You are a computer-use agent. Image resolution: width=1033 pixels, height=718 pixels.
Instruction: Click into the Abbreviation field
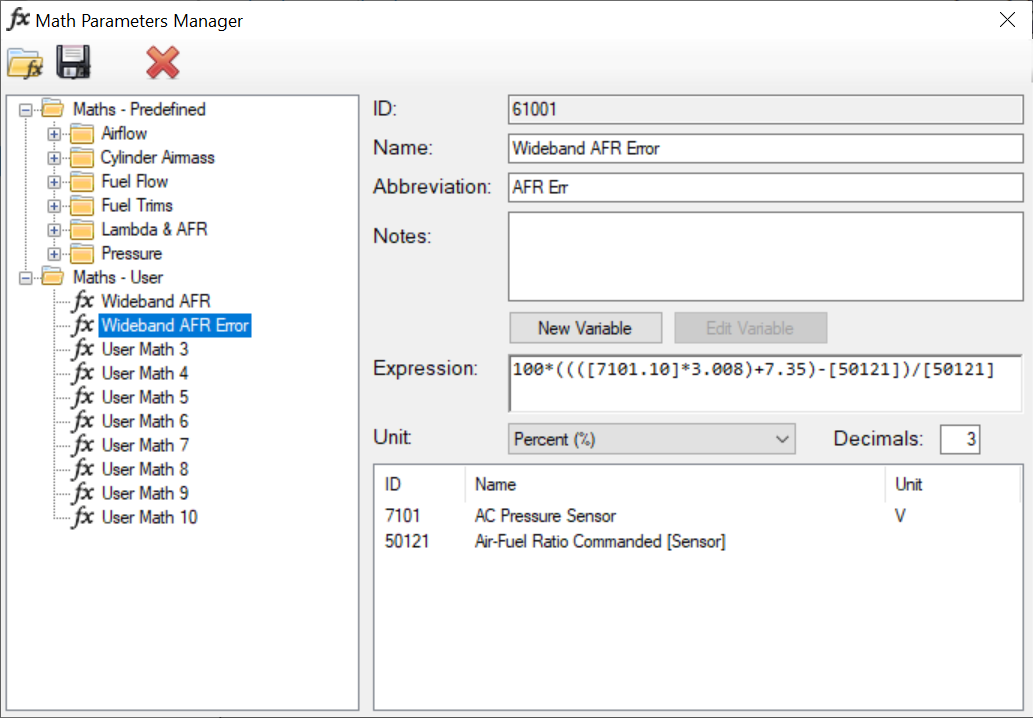click(766, 187)
